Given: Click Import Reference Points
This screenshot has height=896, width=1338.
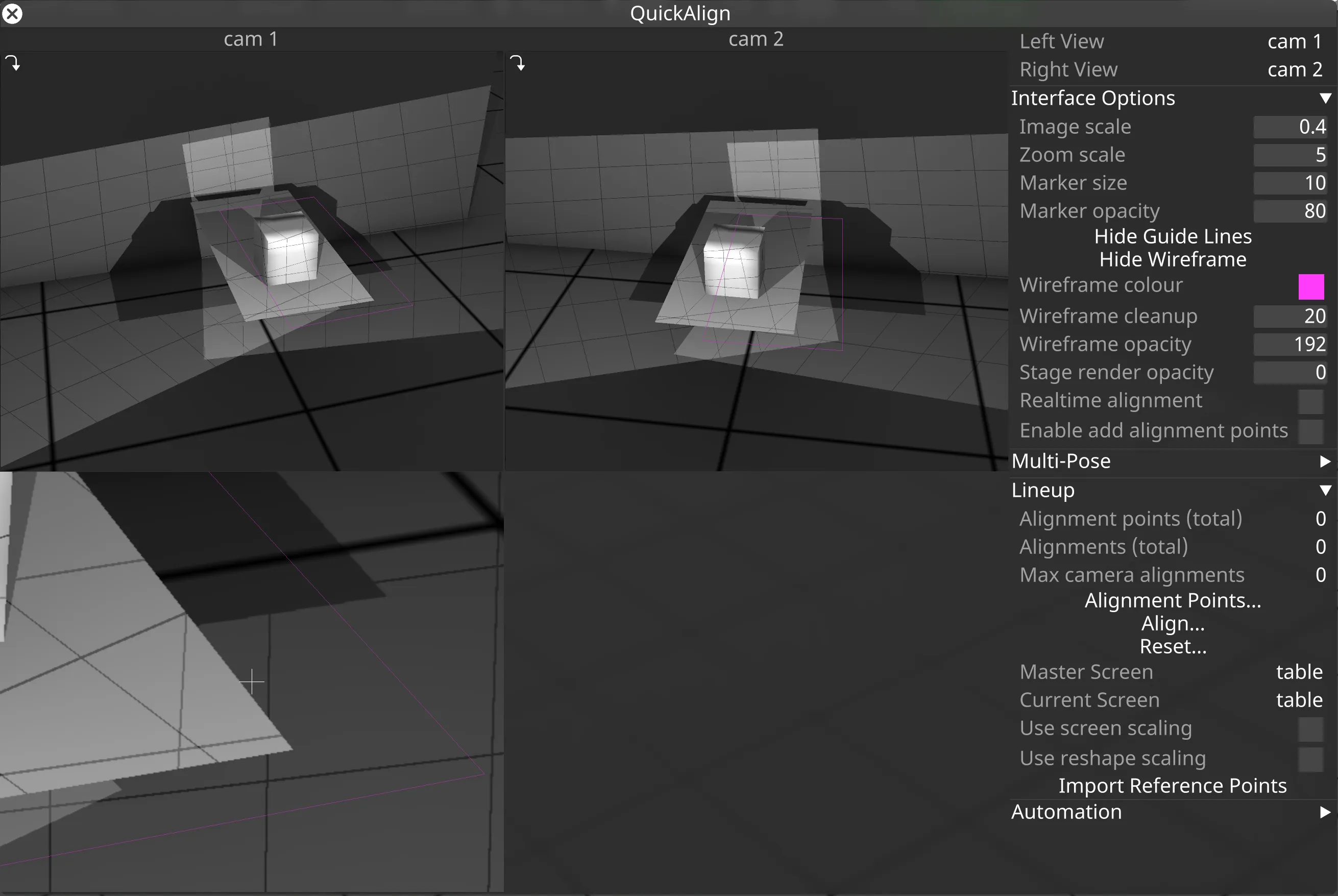Looking at the screenshot, I should pyautogui.click(x=1172, y=786).
